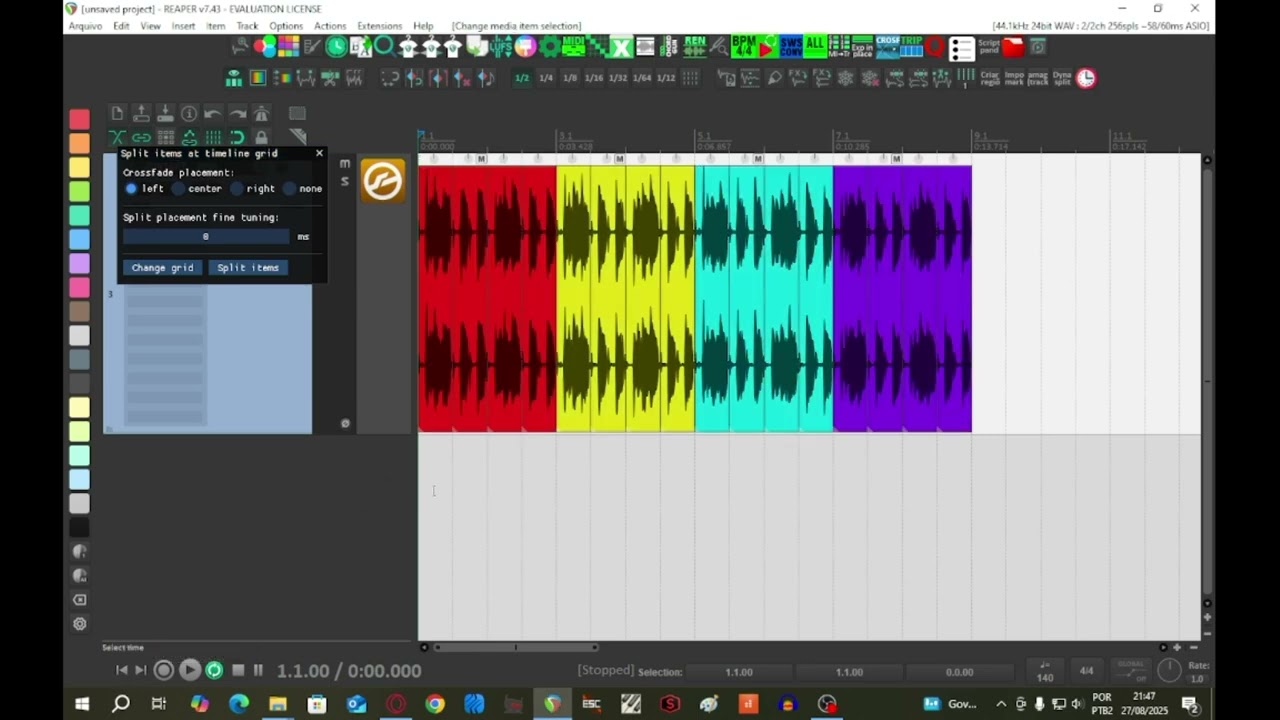Viewport: 1280px width, 720px height.
Task: Click the selection start field 1.1.00
Action: 739,672
